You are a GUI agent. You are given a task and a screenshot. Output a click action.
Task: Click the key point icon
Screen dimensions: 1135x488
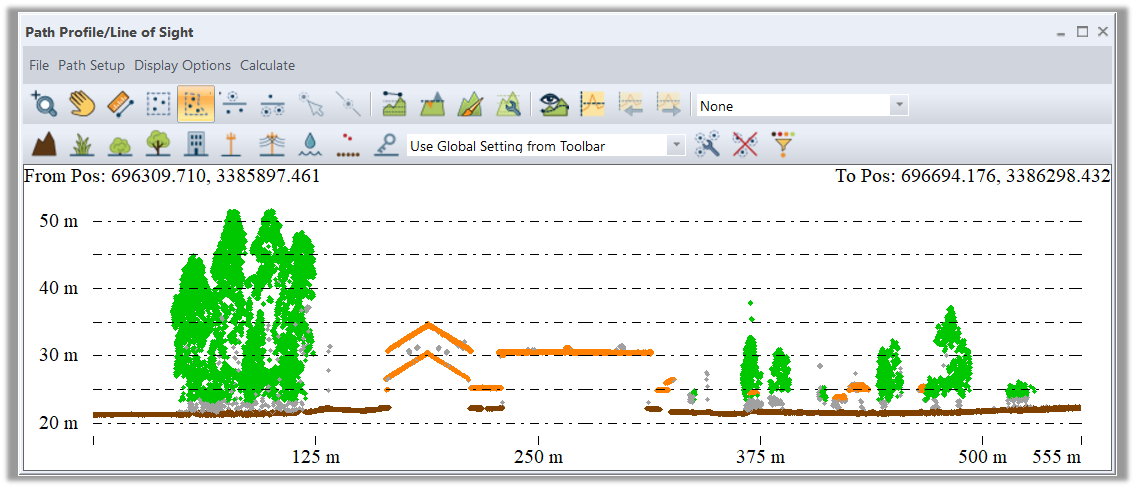point(386,144)
